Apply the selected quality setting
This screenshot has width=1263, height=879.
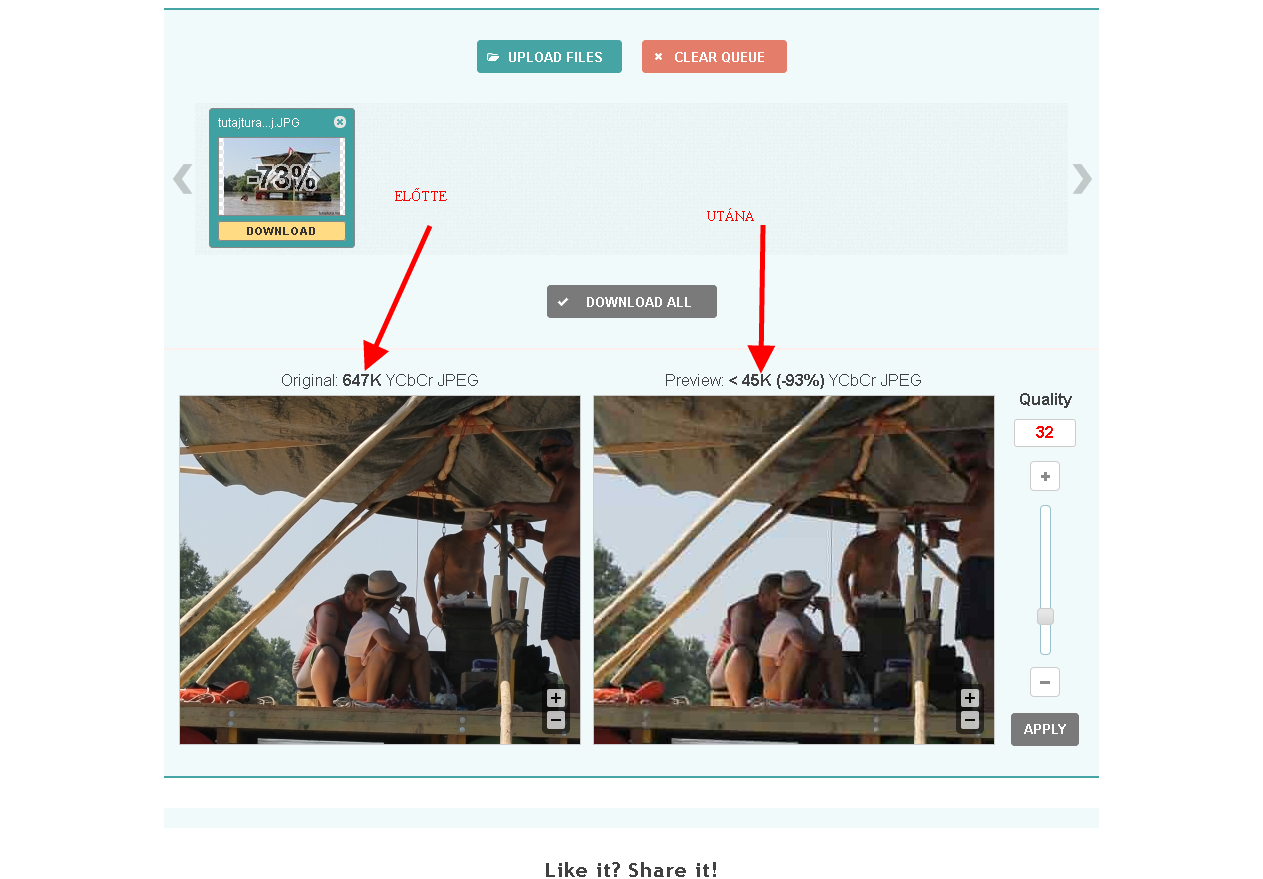(x=1044, y=729)
